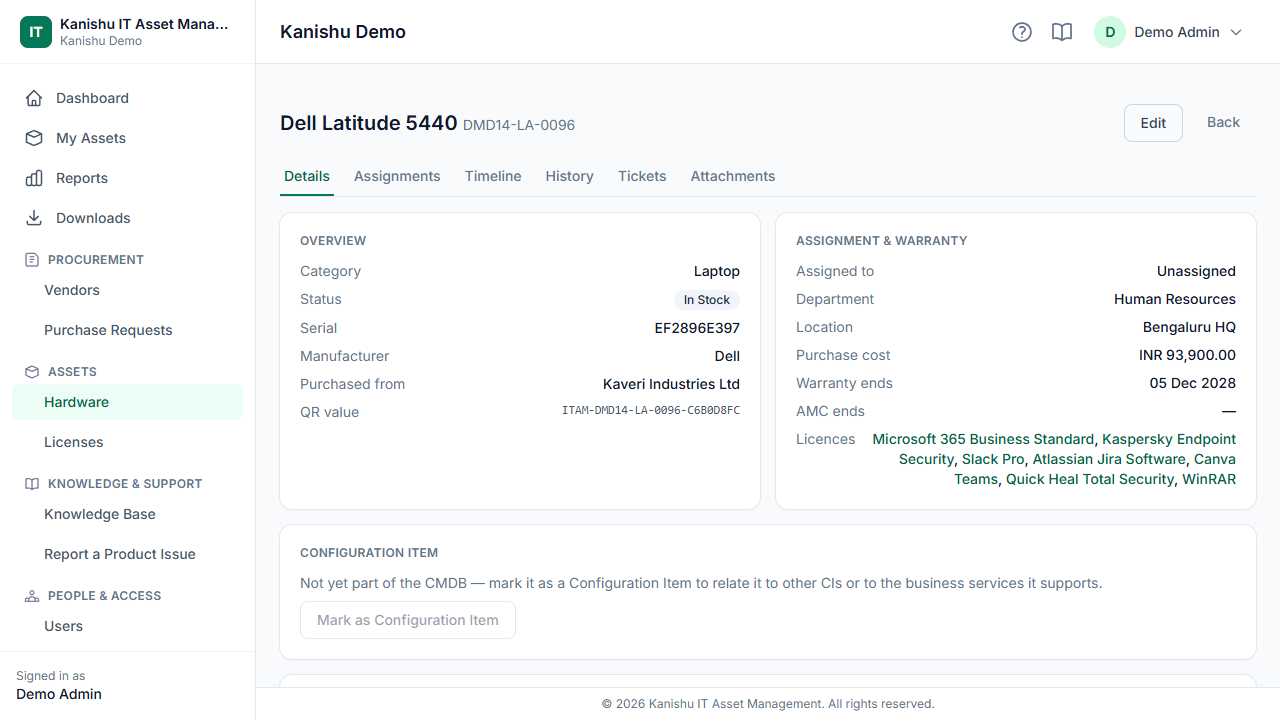1280x720 pixels.
Task: Open the Slack Pro licence link
Action: [x=993, y=459]
